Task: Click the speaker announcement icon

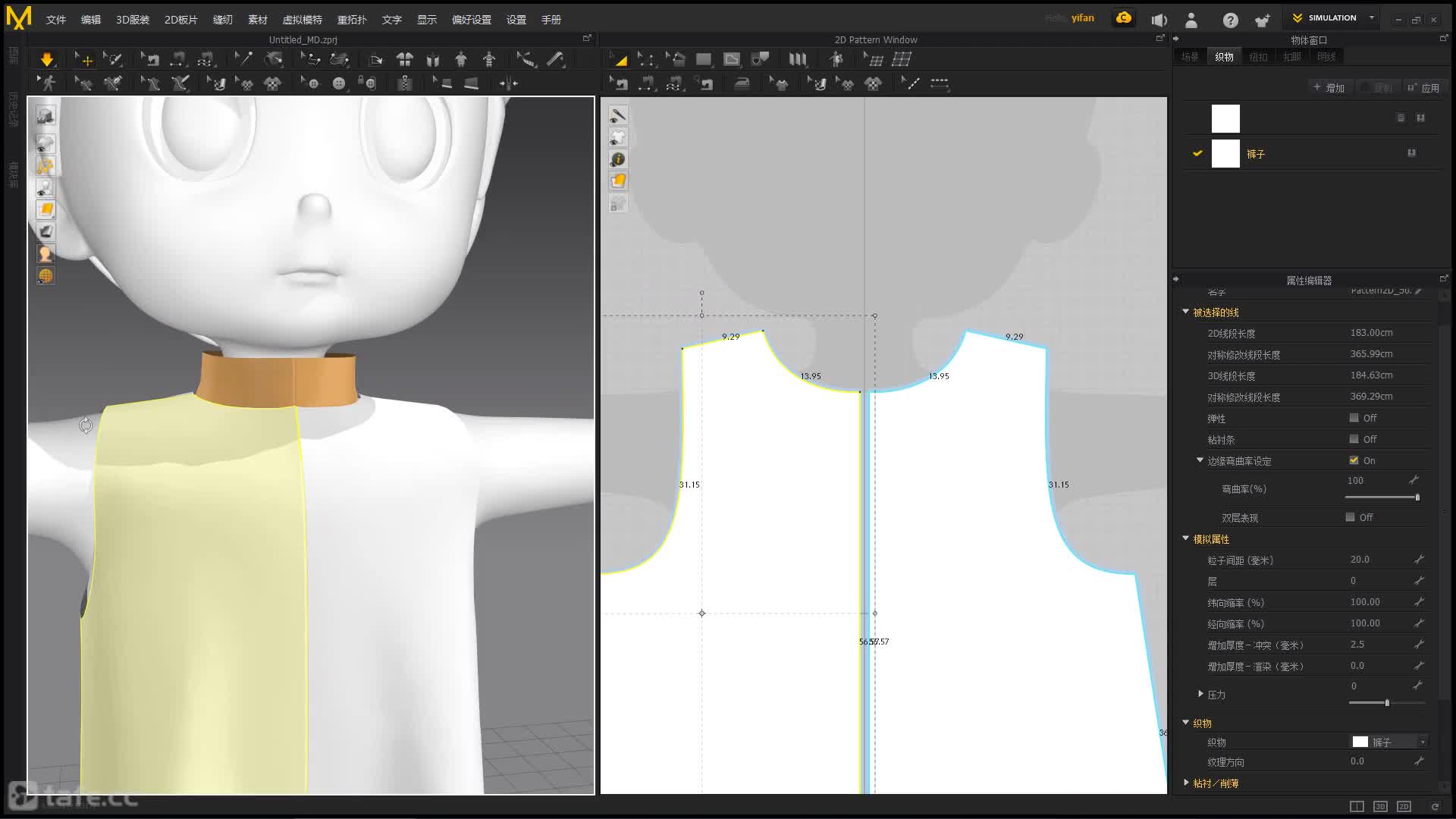Action: [1159, 20]
